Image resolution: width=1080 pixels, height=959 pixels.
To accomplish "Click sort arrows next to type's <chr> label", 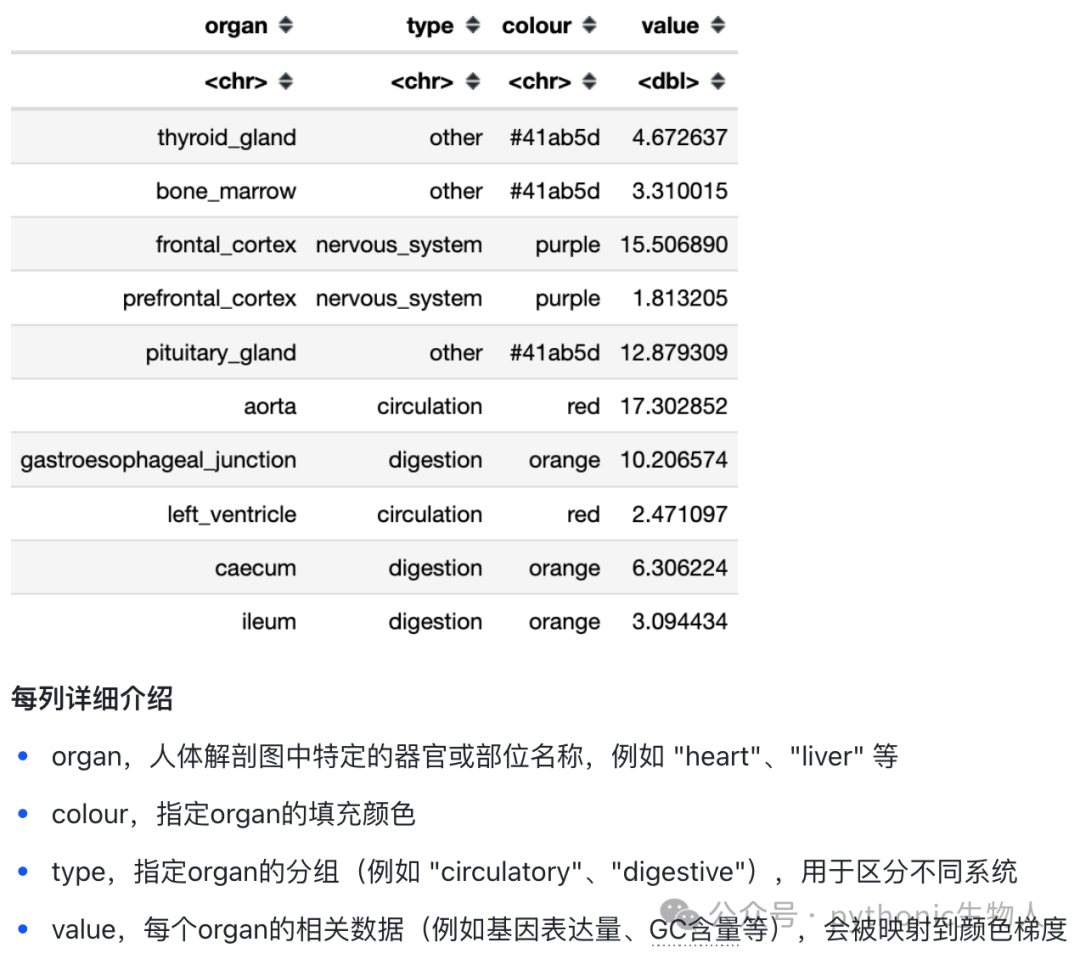I will click(472, 81).
